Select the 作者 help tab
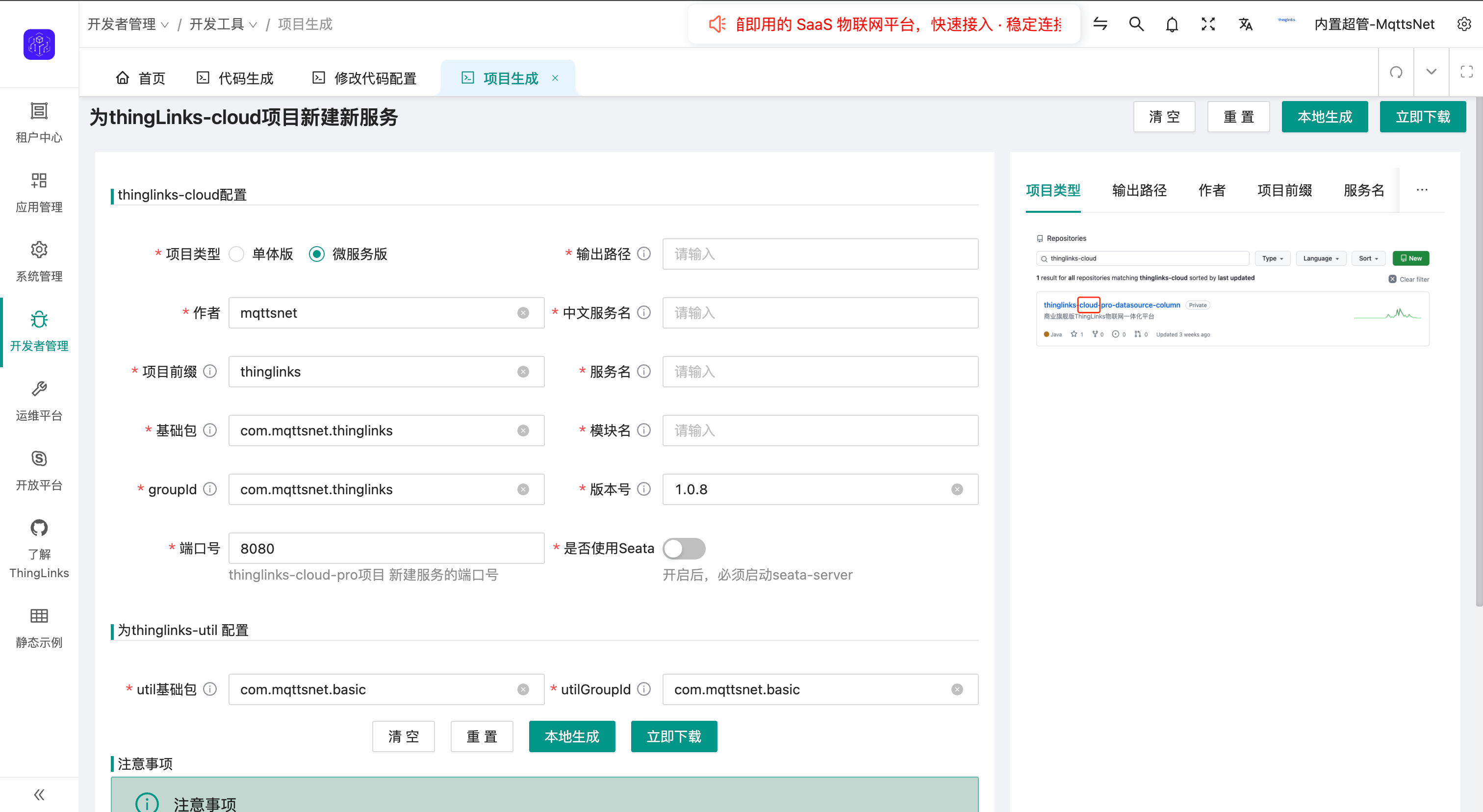The image size is (1483, 812). [1212, 190]
